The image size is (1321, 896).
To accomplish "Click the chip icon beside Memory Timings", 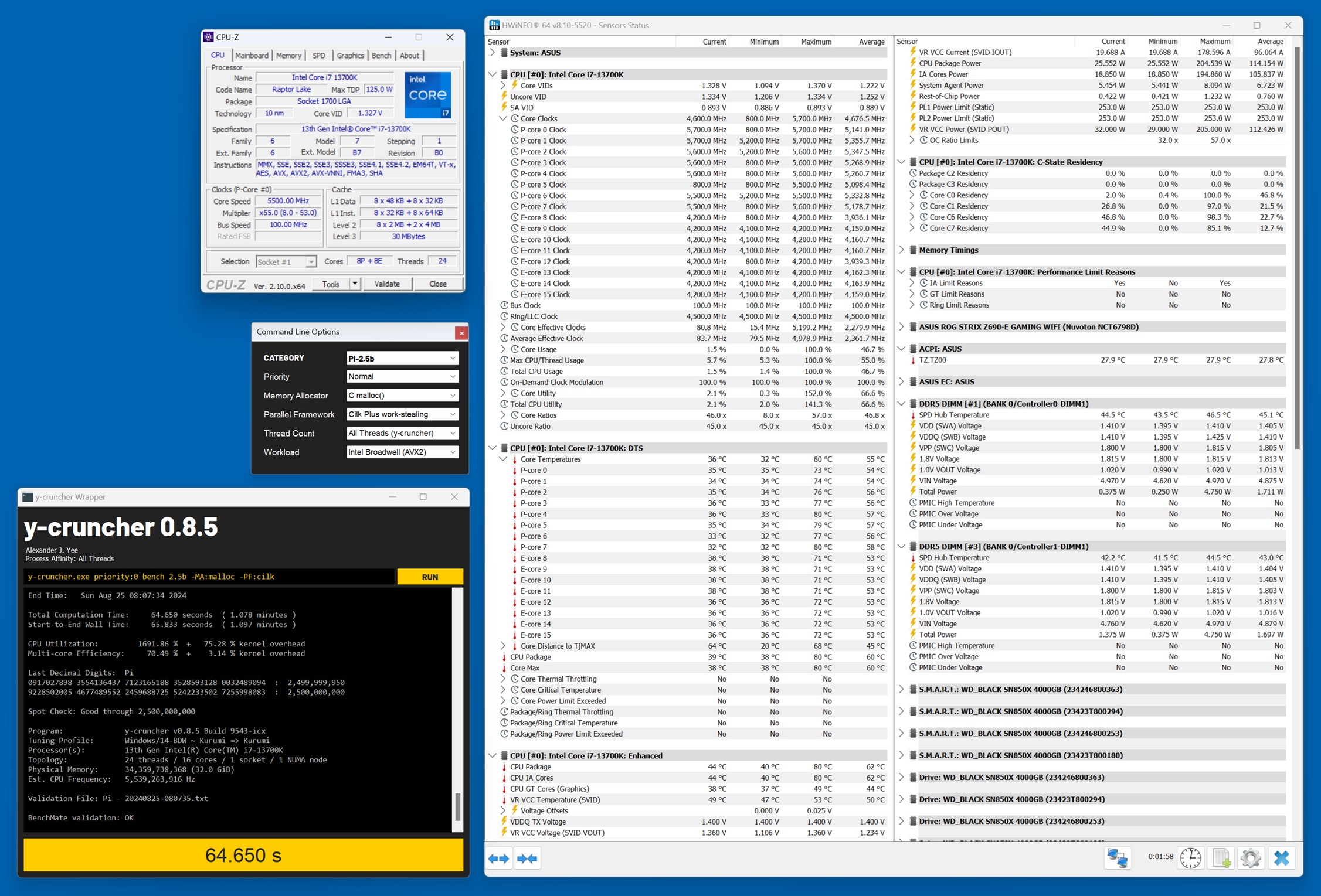I will point(912,250).
